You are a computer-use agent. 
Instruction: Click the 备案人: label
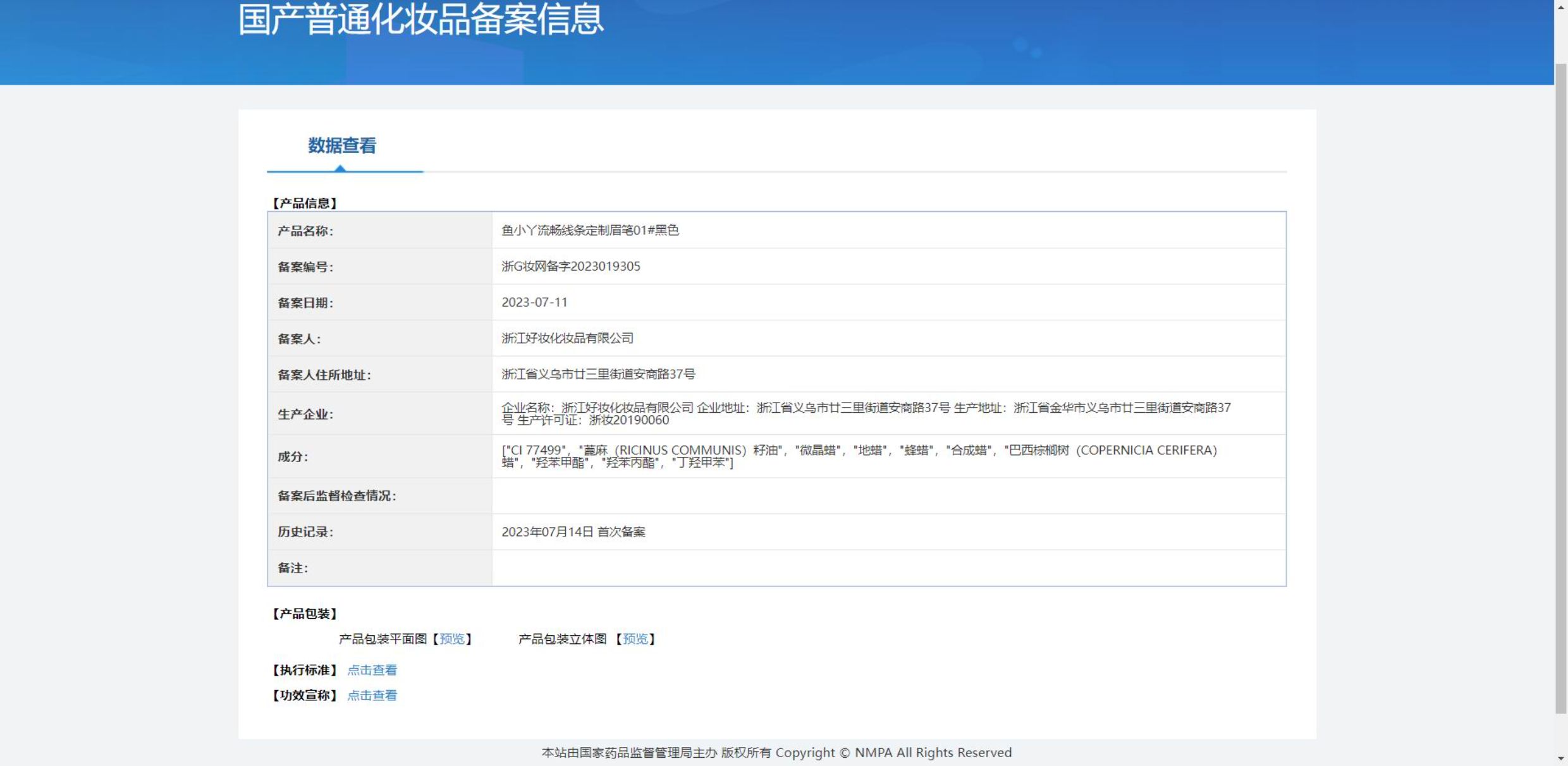tap(299, 339)
